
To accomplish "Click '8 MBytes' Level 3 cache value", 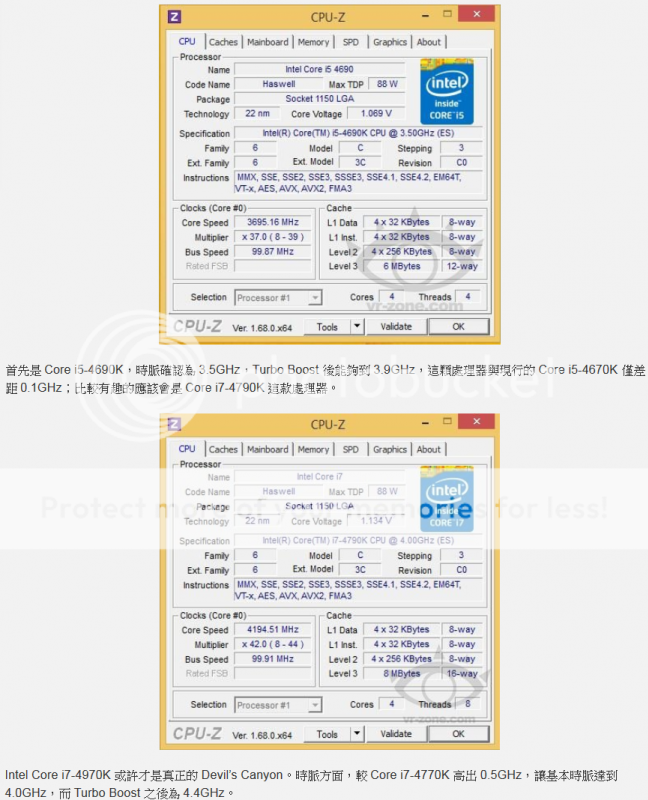I will coord(402,673).
